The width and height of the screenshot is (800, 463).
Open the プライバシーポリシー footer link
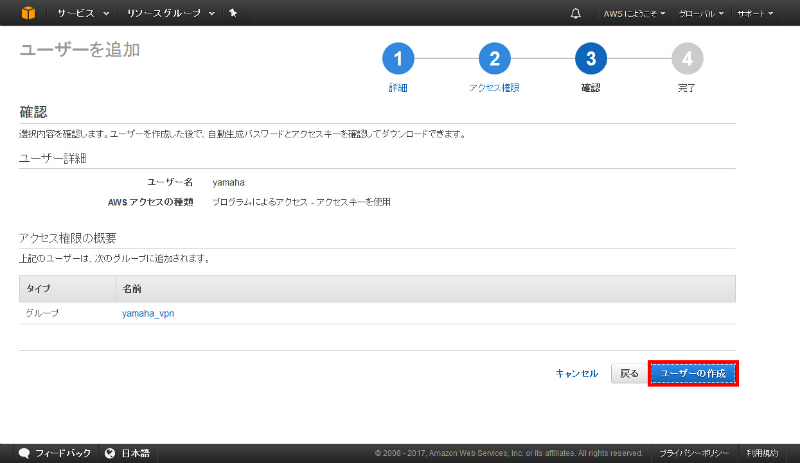point(694,453)
